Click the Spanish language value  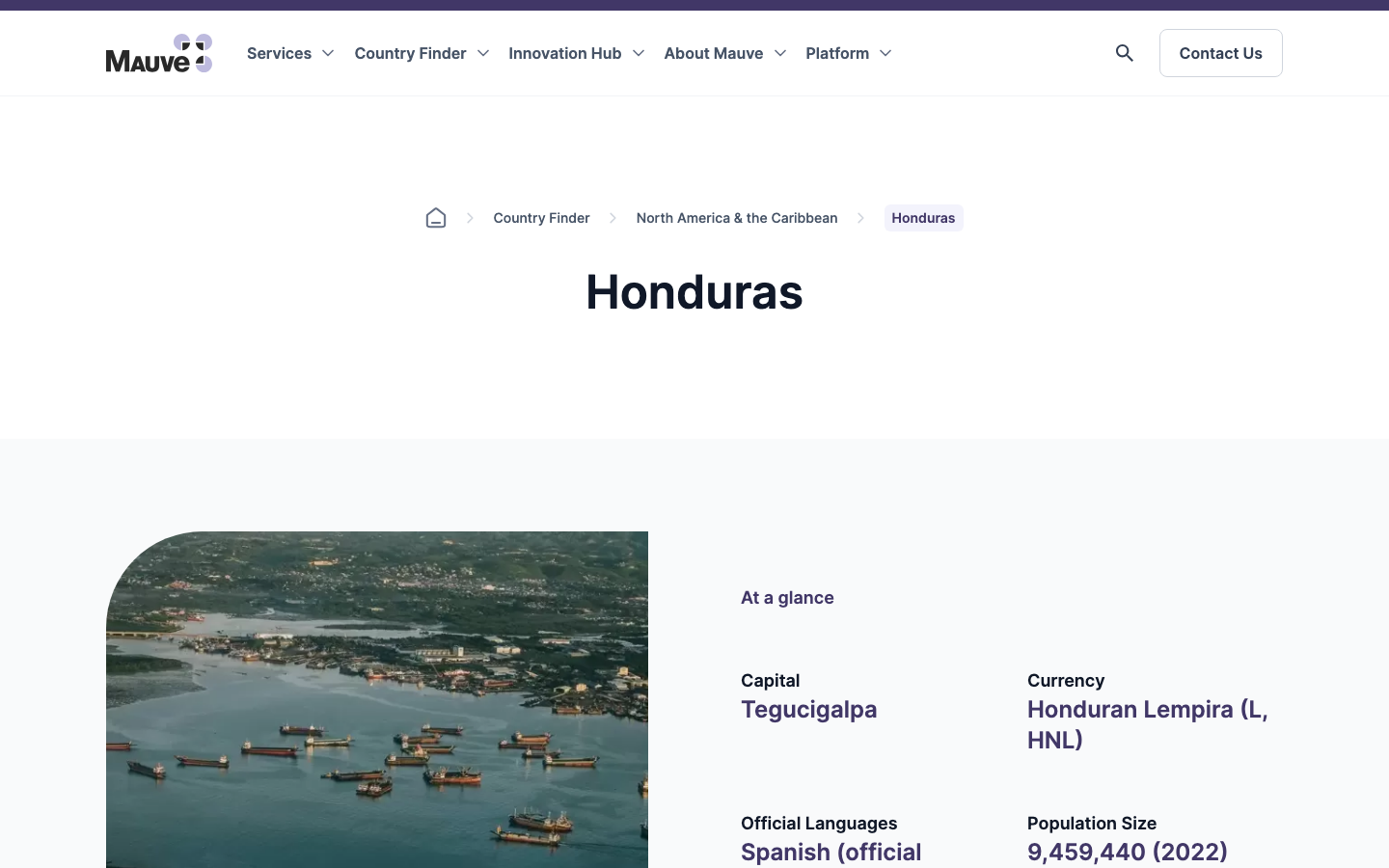click(831, 853)
